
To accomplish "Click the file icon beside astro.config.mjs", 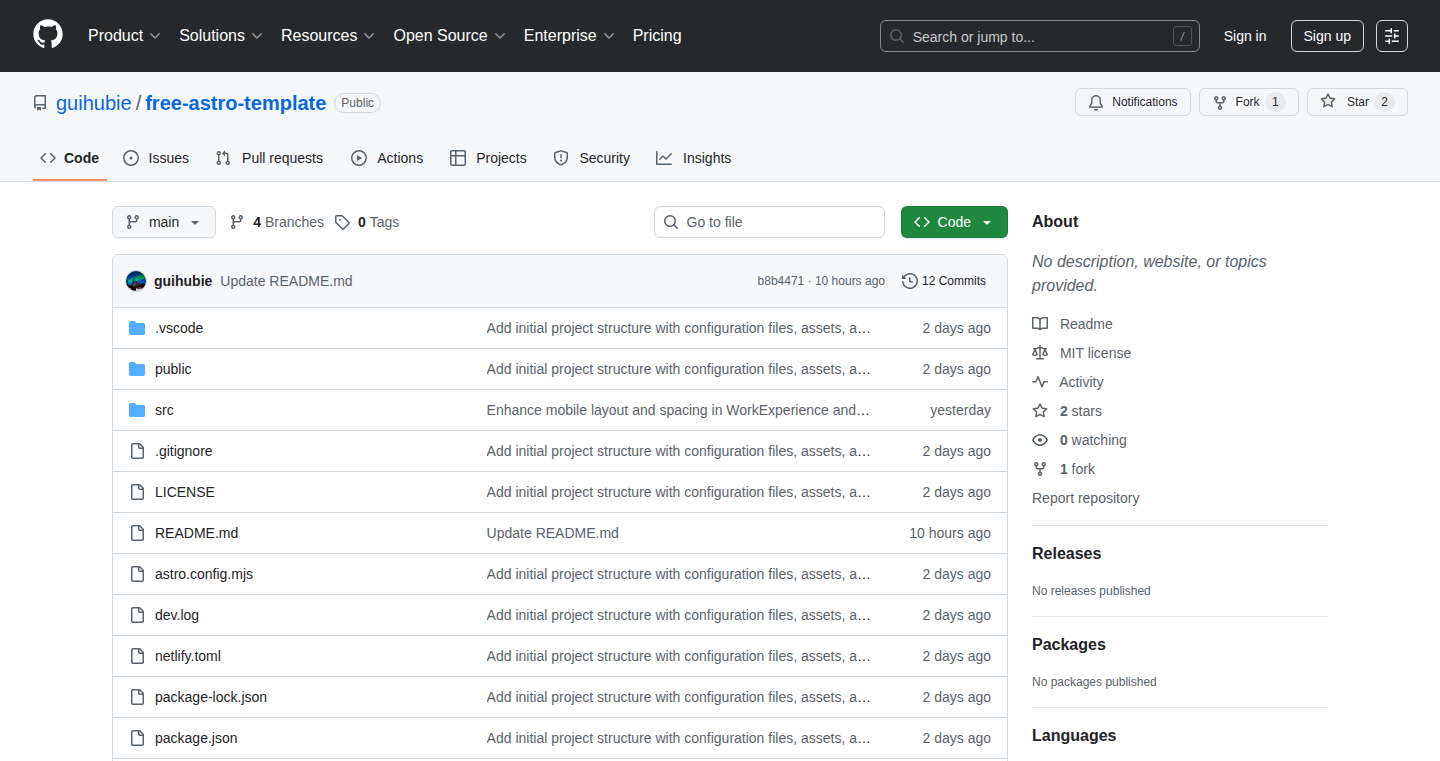I will 137,574.
